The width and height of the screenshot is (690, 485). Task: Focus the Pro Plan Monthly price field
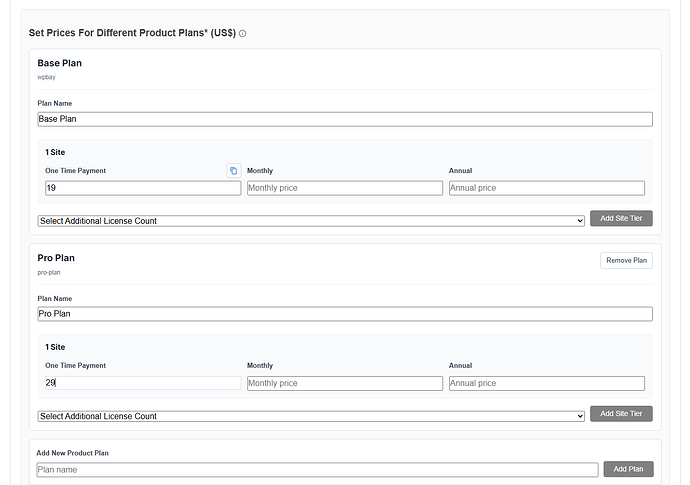pos(345,383)
